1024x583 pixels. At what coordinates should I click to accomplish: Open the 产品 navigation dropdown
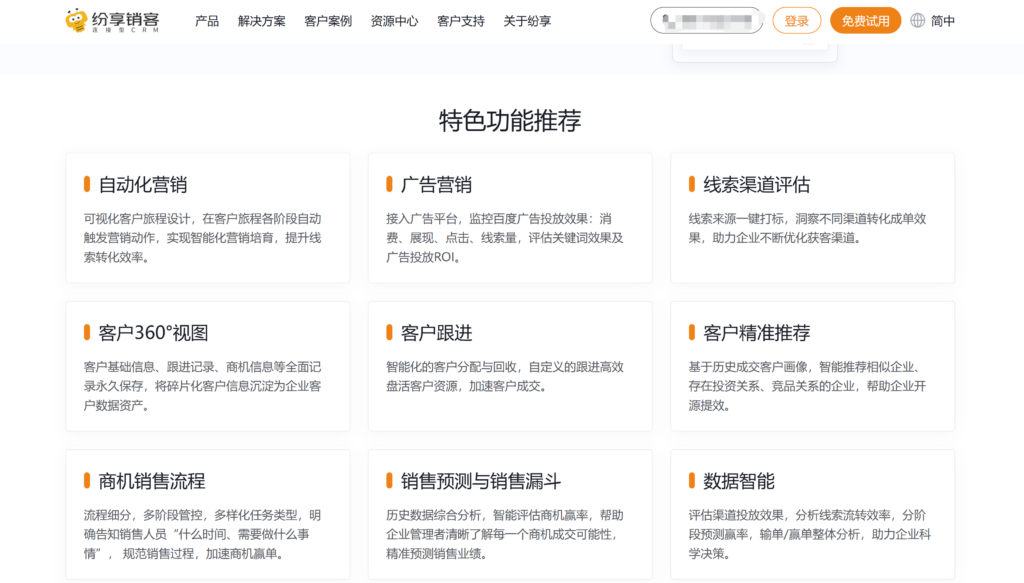pos(207,20)
